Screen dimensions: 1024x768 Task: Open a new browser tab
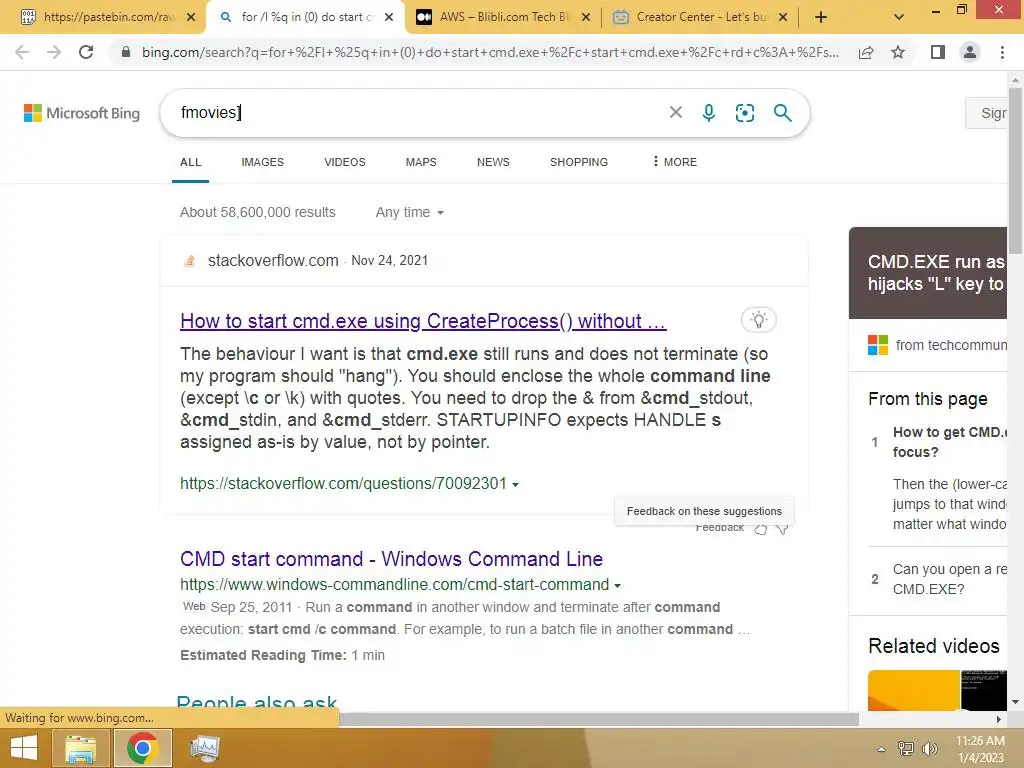(x=821, y=17)
